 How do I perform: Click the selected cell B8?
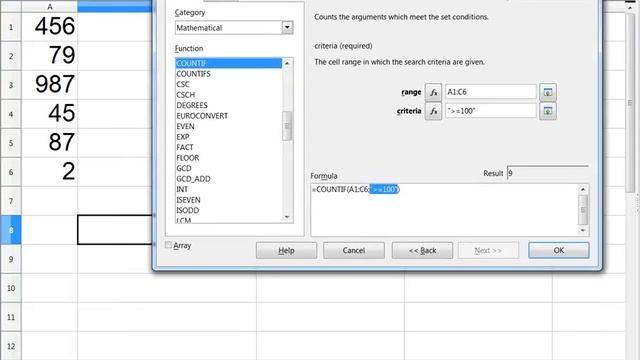tap(115, 230)
